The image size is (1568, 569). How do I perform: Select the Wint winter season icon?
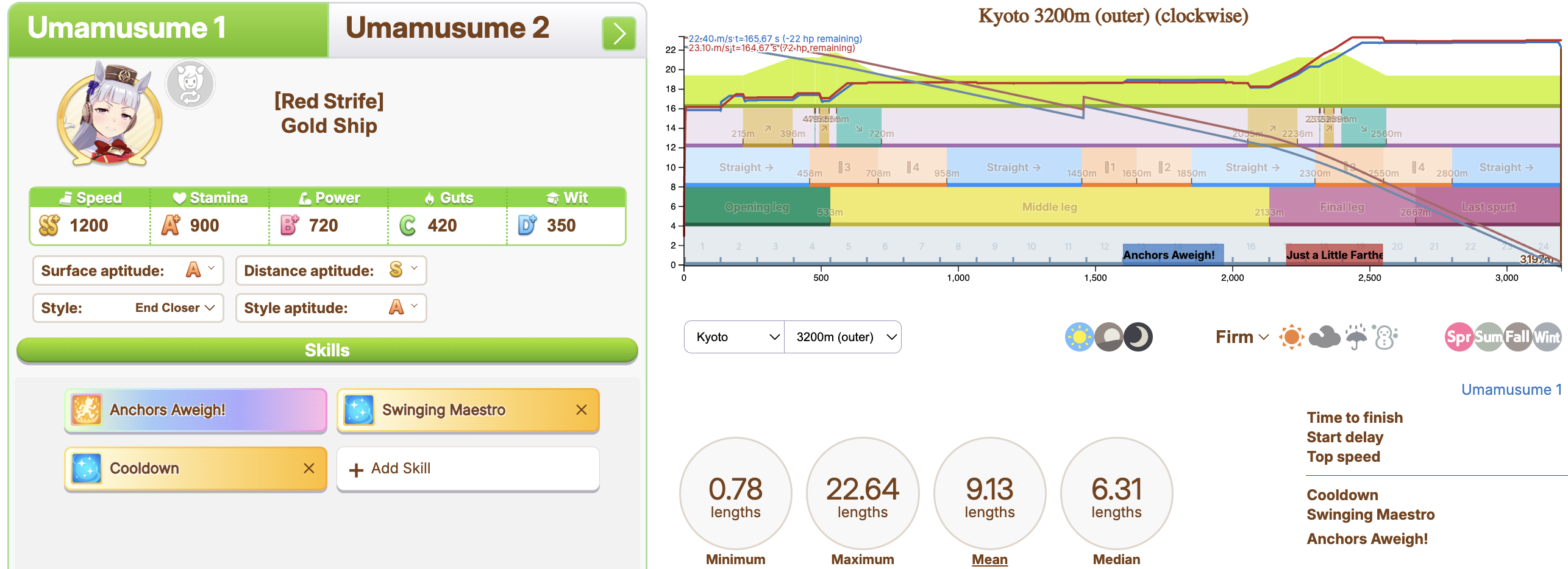(1547, 337)
